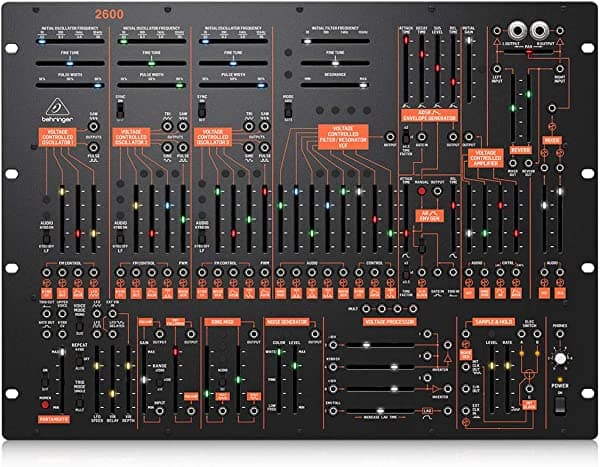This screenshot has height=467, width=600.
Task: Click the VCO 1 saw output jack
Action: [93, 126]
